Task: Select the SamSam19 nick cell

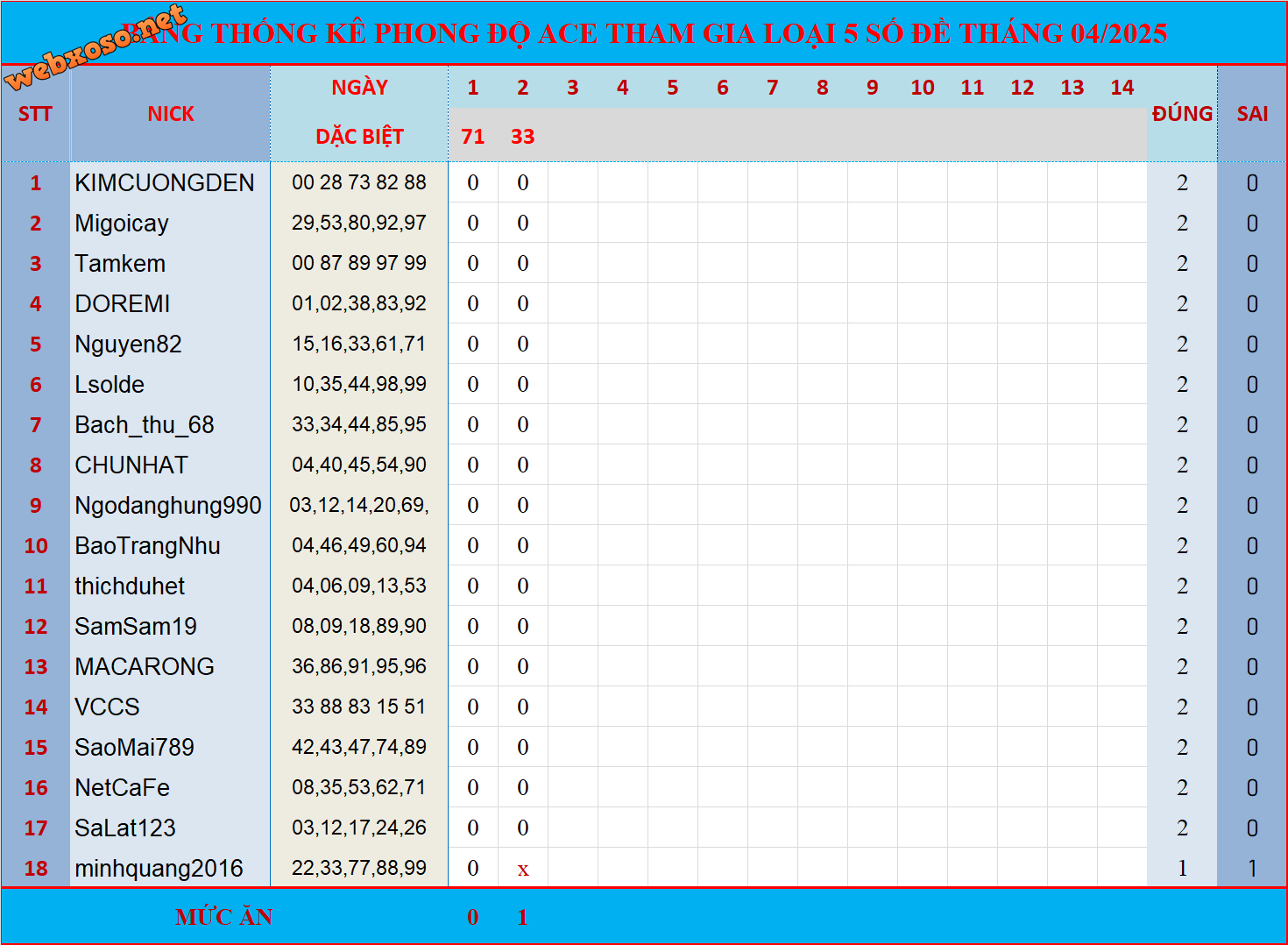Action: point(170,626)
